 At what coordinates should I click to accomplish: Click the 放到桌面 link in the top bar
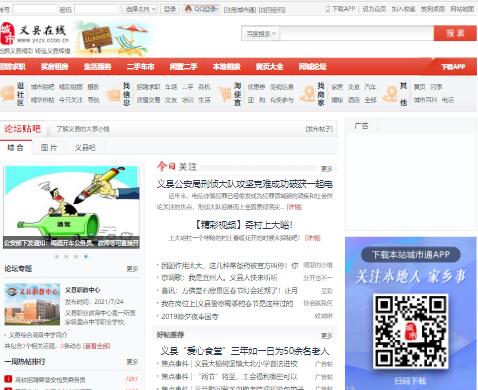433,9
